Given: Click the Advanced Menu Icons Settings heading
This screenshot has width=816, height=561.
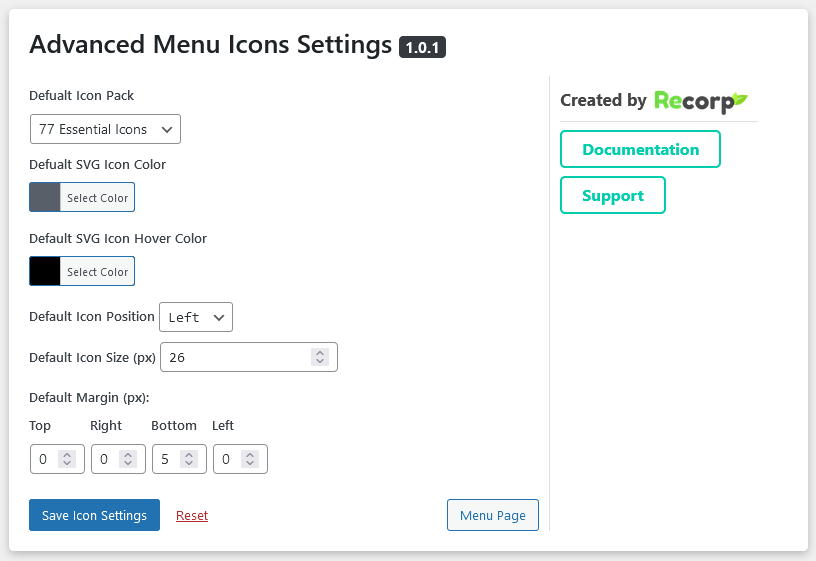Looking at the screenshot, I should 210,44.
